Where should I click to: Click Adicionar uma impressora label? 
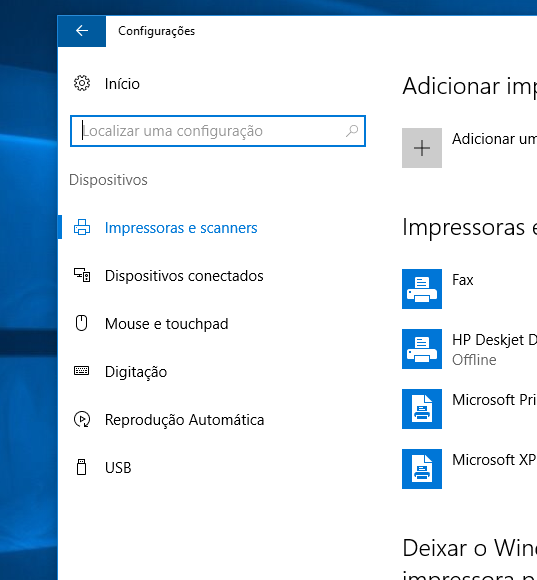[494, 139]
